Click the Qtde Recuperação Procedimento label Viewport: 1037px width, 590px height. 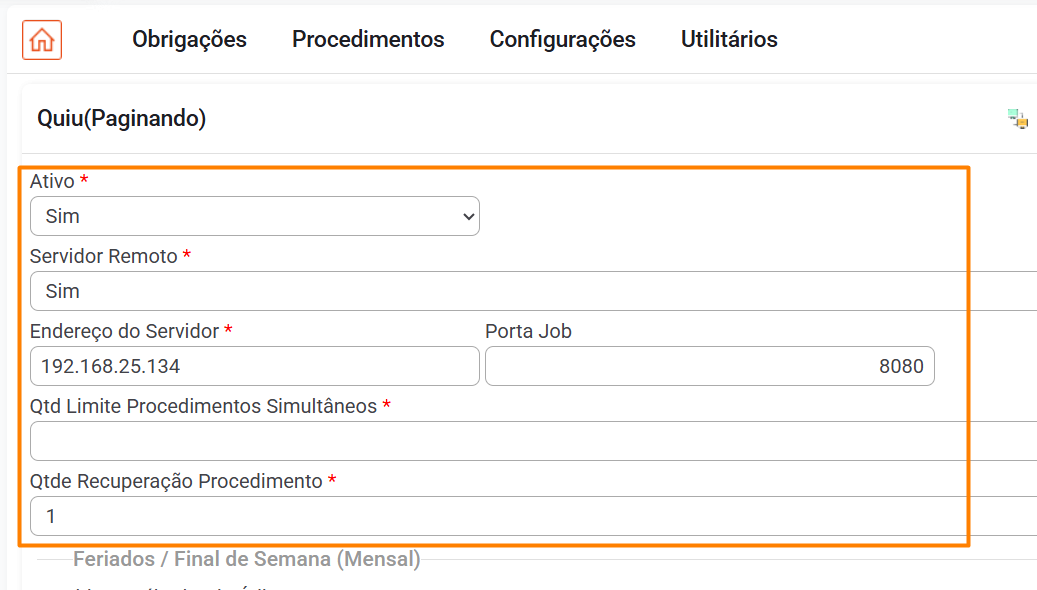tap(176, 481)
